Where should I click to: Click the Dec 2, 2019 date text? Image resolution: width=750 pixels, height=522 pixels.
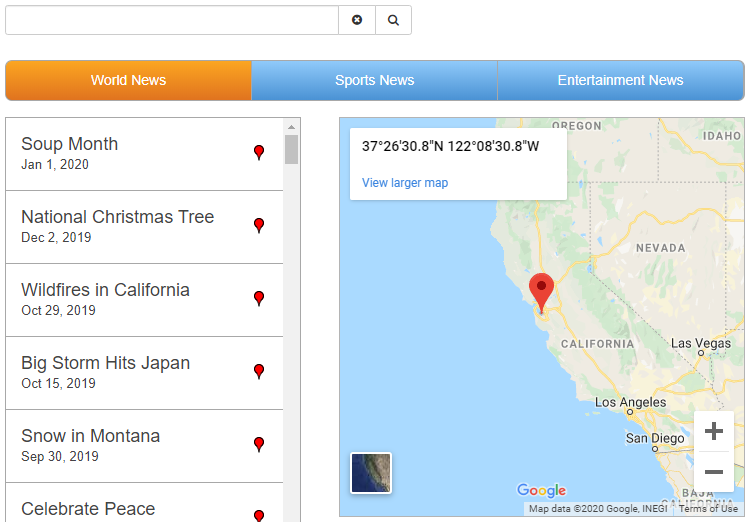[56, 237]
